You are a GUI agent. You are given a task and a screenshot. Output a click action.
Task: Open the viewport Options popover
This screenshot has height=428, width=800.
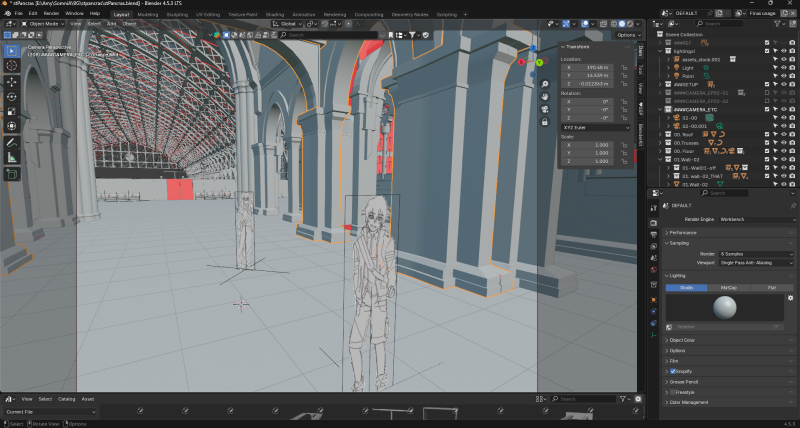[x=626, y=35]
